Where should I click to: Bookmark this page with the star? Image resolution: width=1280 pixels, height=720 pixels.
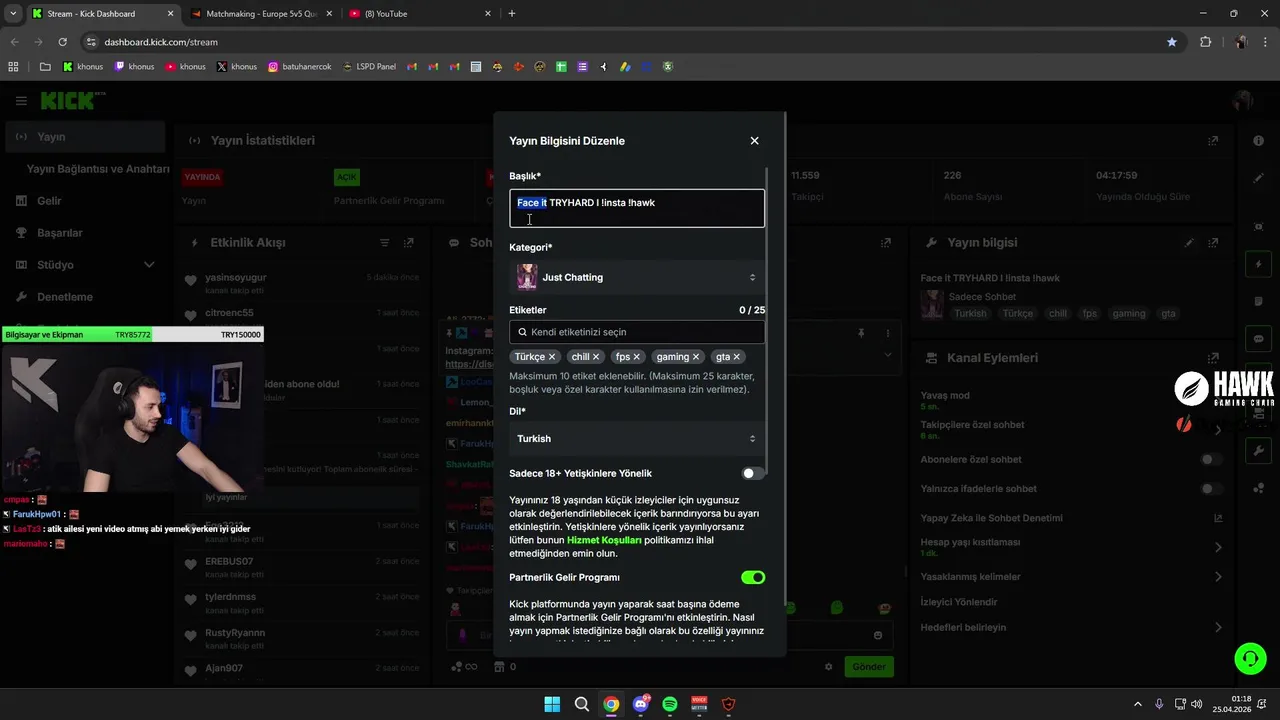pyautogui.click(x=1172, y=42)
